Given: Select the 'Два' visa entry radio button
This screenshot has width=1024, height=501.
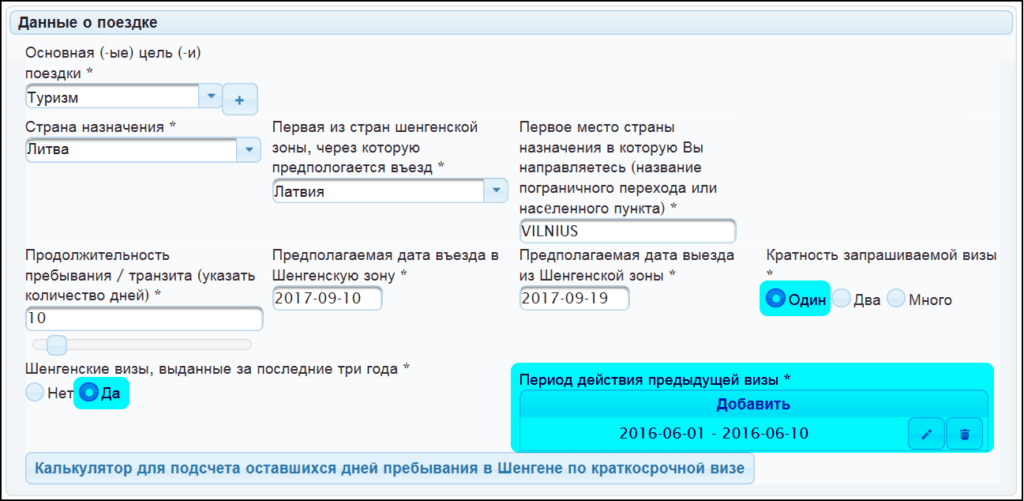Looking at the screenshot, I should tap(842, 299).
